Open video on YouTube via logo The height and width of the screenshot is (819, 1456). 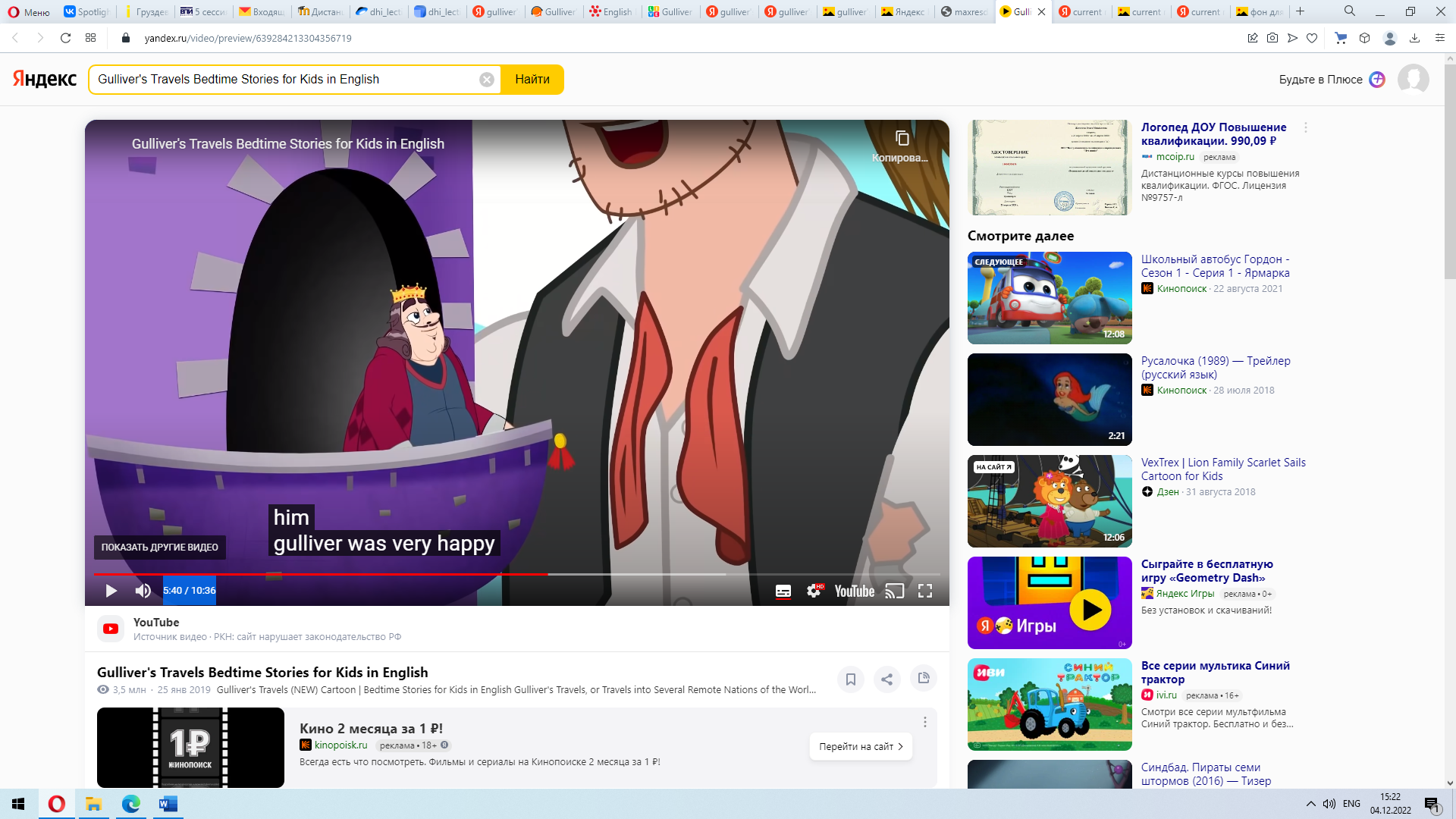point(855,591)
